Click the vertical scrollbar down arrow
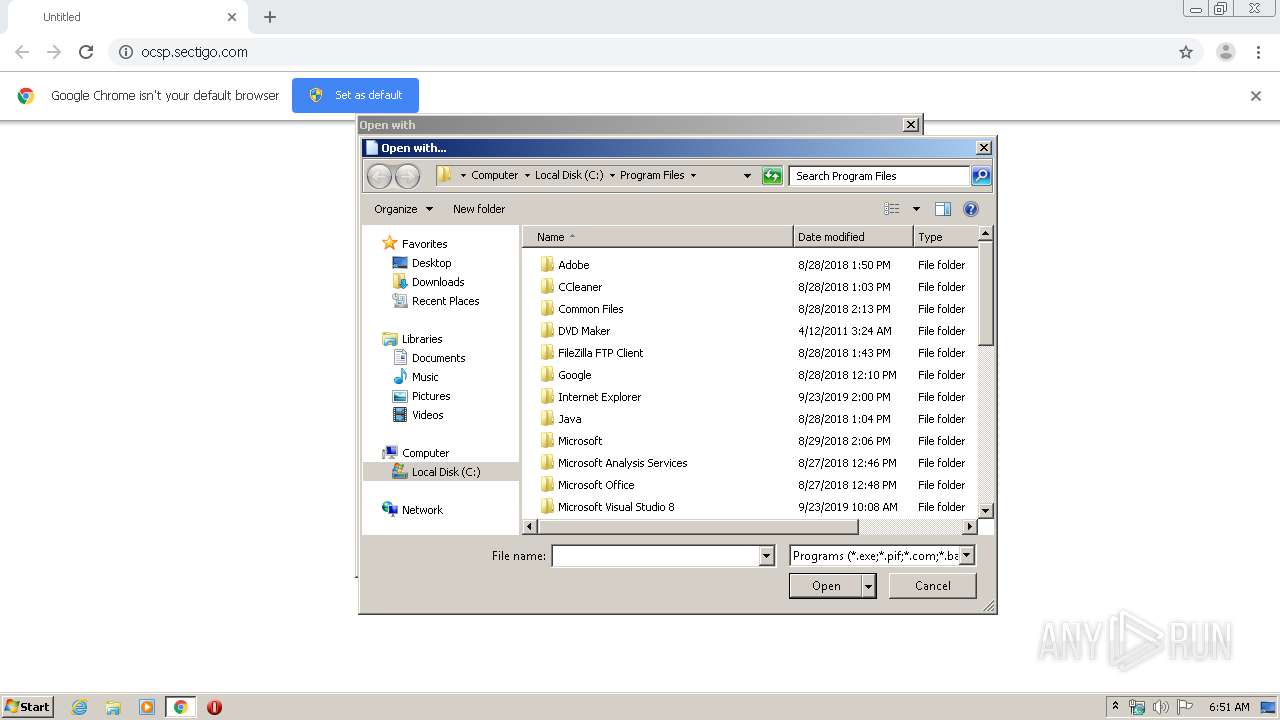The width and height of the screenshot is (1280, 720). (985, 510)
